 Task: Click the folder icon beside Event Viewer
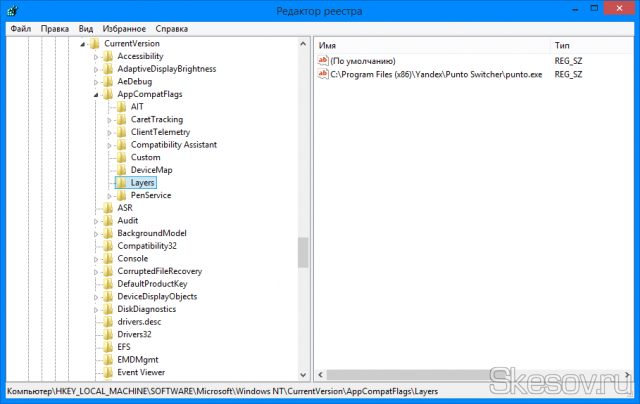108,372
